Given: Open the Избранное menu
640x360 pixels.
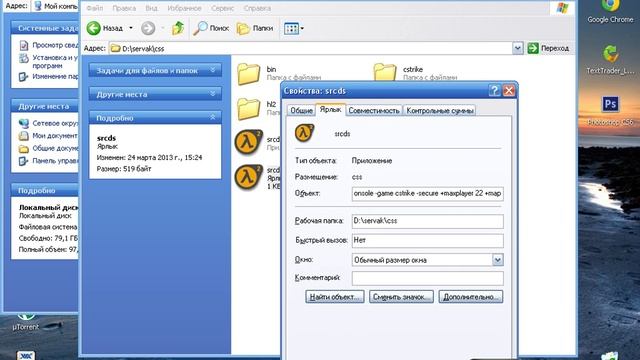Looking at the screenshot, I should click(184, 8).
